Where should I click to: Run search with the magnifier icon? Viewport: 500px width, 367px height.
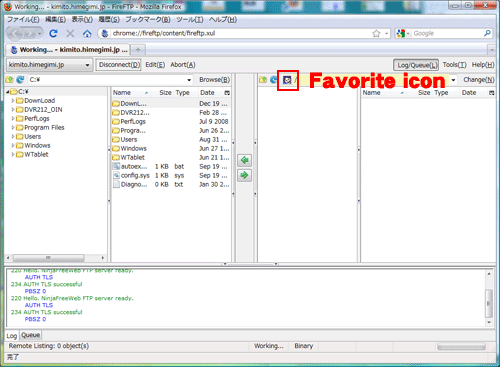487,33
